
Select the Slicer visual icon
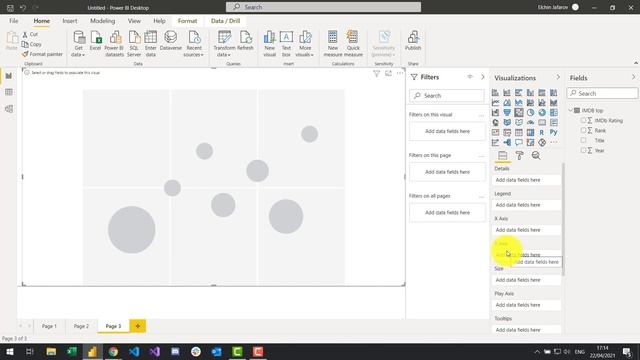click(x=507, y=132)
